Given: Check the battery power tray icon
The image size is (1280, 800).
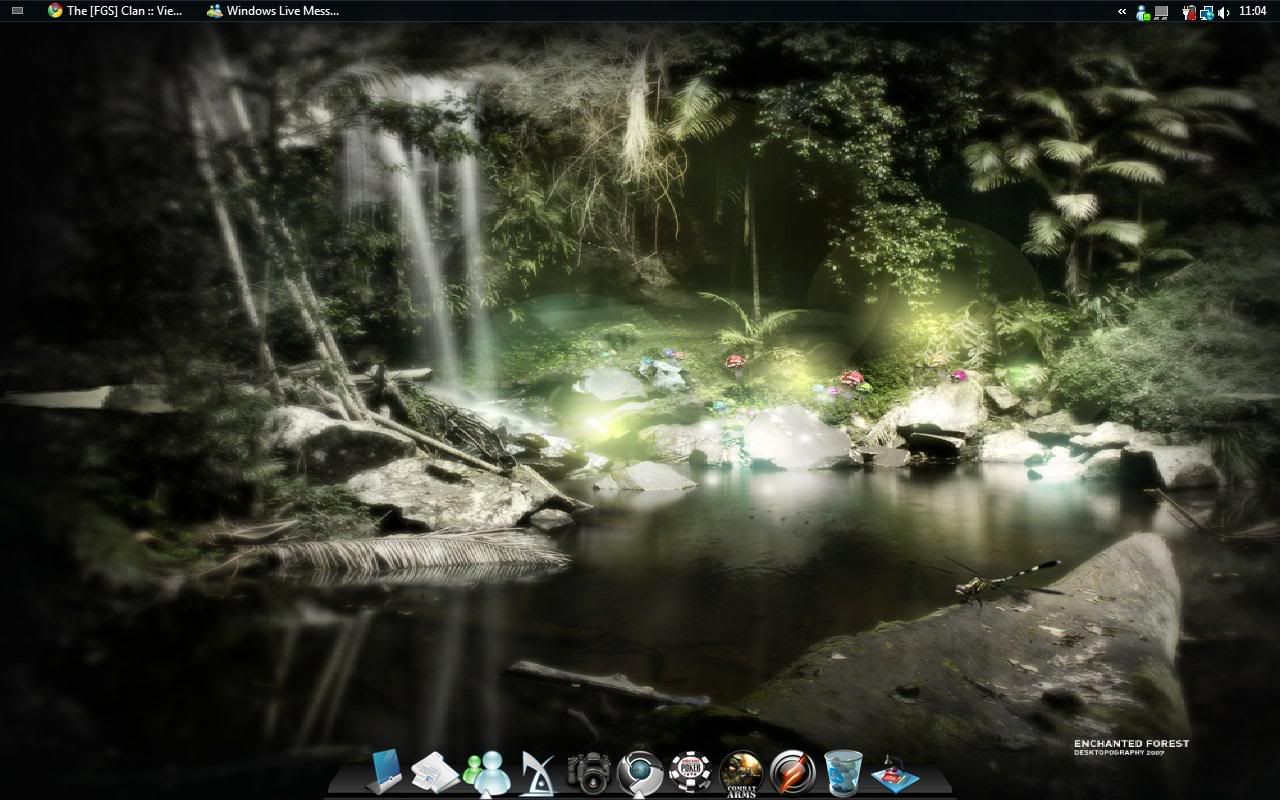Looking at the screenshot, I should pos(1189,12).
